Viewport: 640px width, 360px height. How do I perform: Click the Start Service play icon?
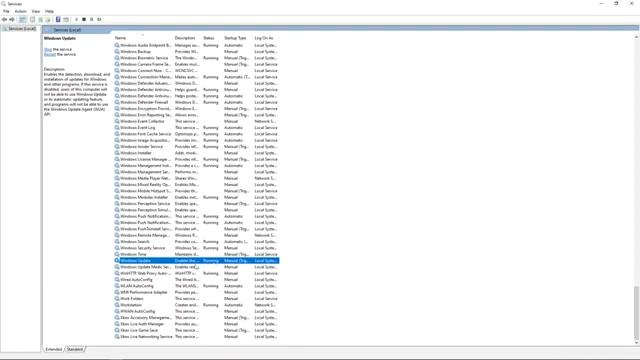click(76, 20)
